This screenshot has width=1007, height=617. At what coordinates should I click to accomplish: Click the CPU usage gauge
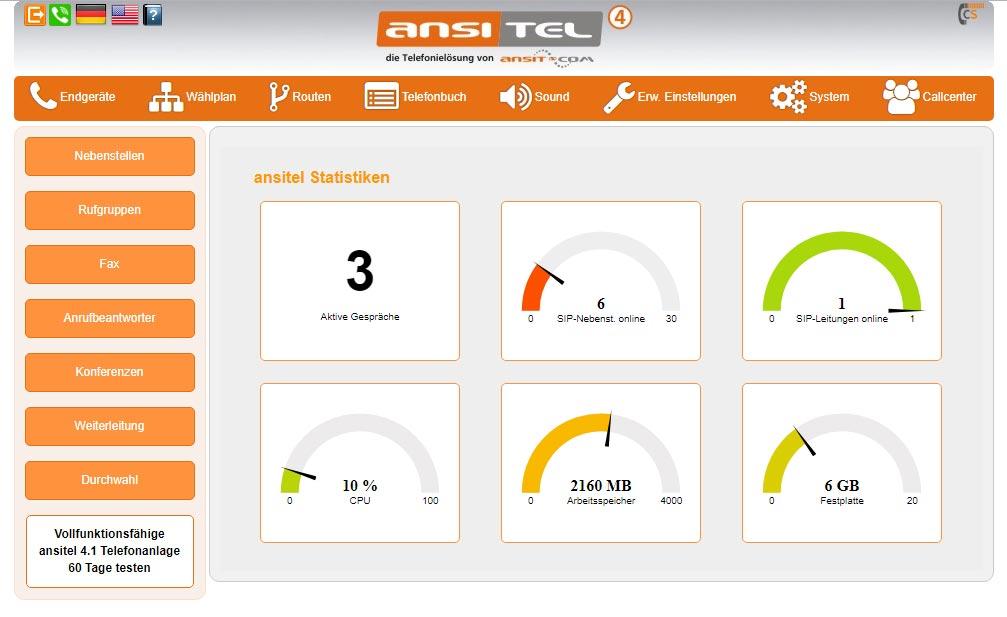tap(360, 463)
